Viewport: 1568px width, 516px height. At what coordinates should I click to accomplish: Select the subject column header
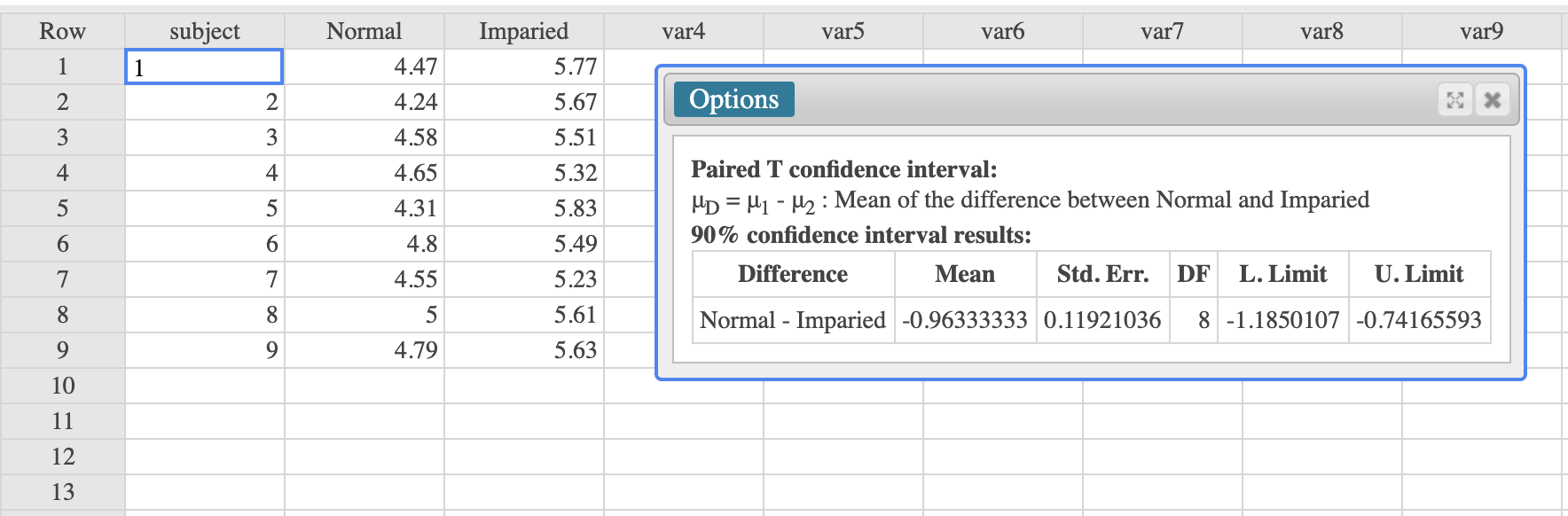pyautogui.click(x=204, y=31)
